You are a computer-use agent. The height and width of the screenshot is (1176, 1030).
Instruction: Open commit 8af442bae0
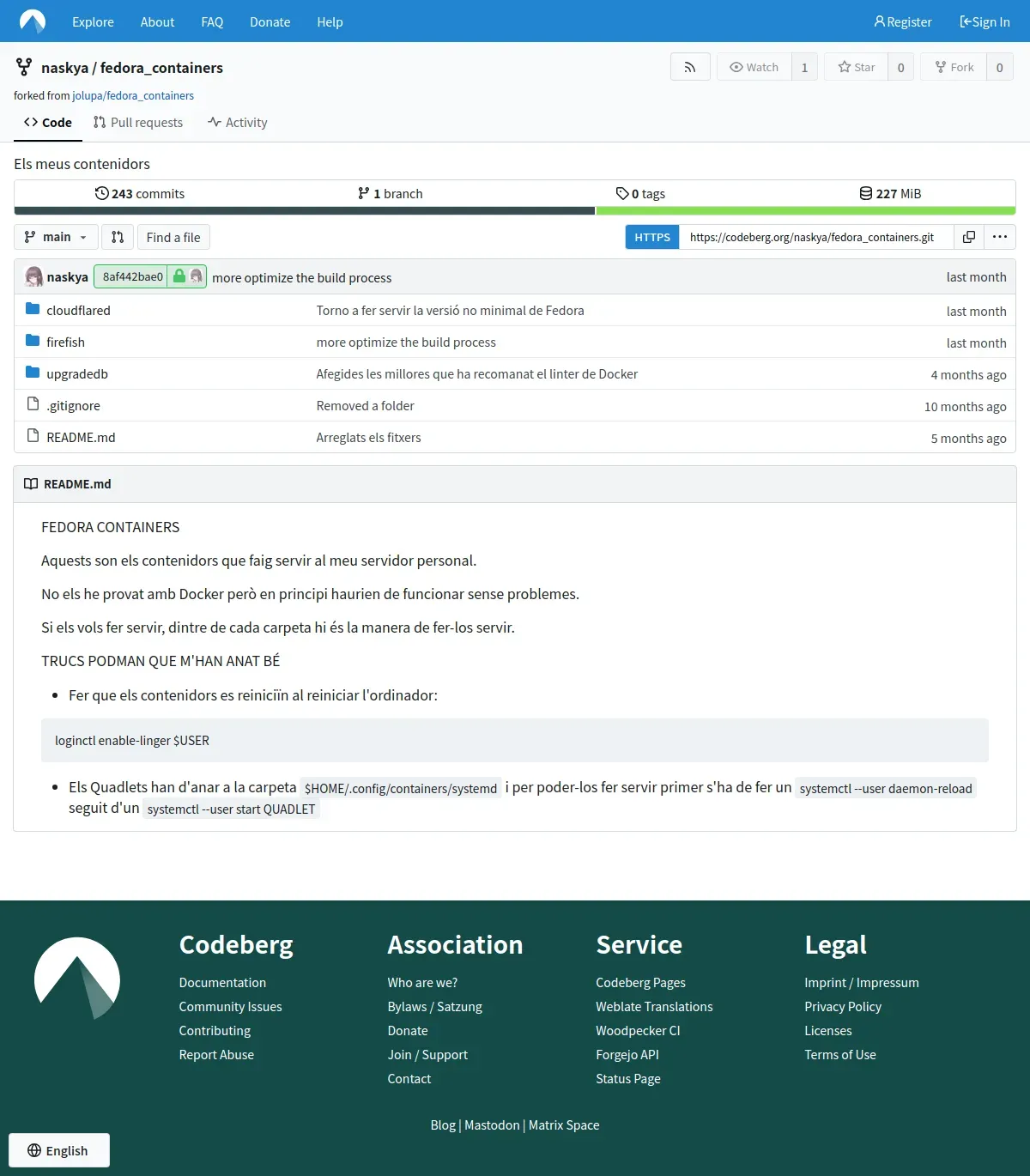pyautogui.click(x=133, y=276)
